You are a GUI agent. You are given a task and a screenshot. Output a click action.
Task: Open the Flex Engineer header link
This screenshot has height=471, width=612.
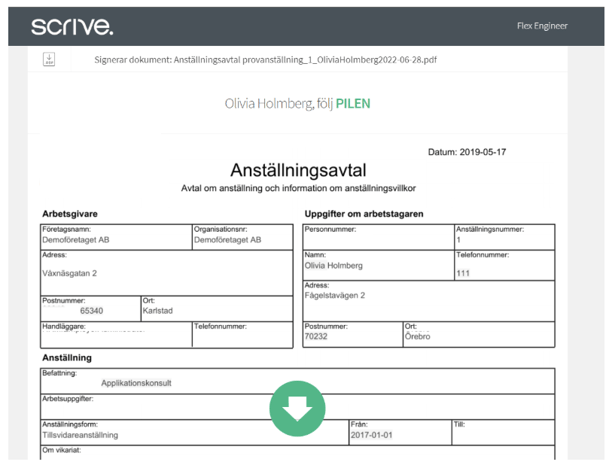click(542, 26)
